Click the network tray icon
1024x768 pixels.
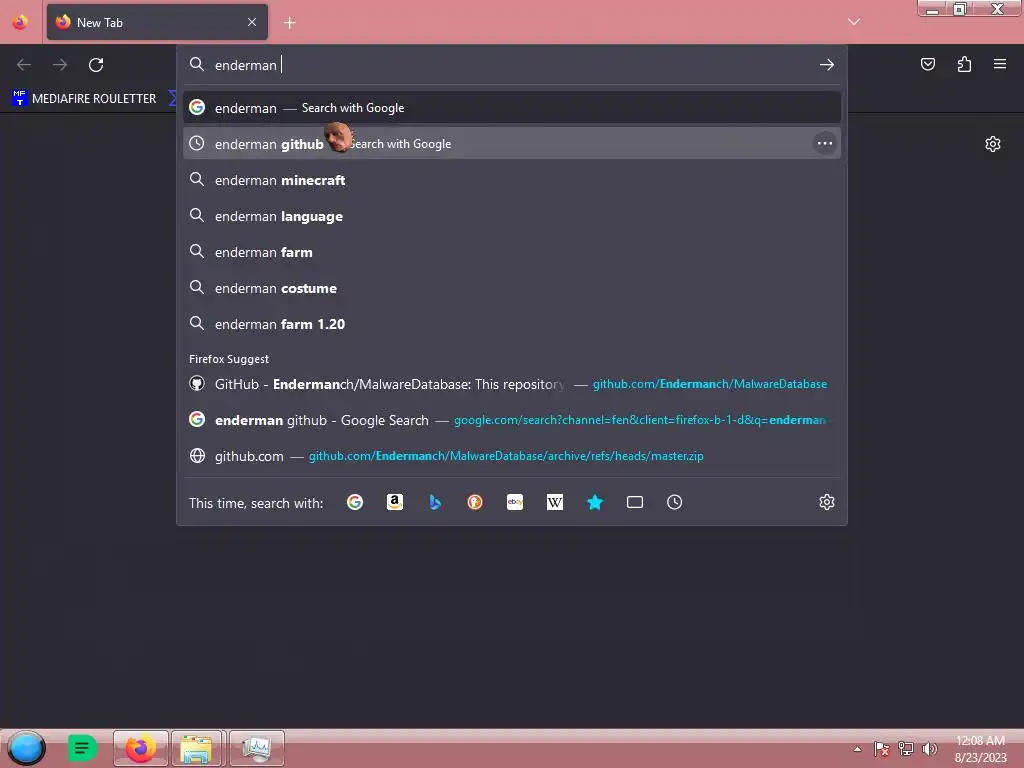(x=906, y=749)
